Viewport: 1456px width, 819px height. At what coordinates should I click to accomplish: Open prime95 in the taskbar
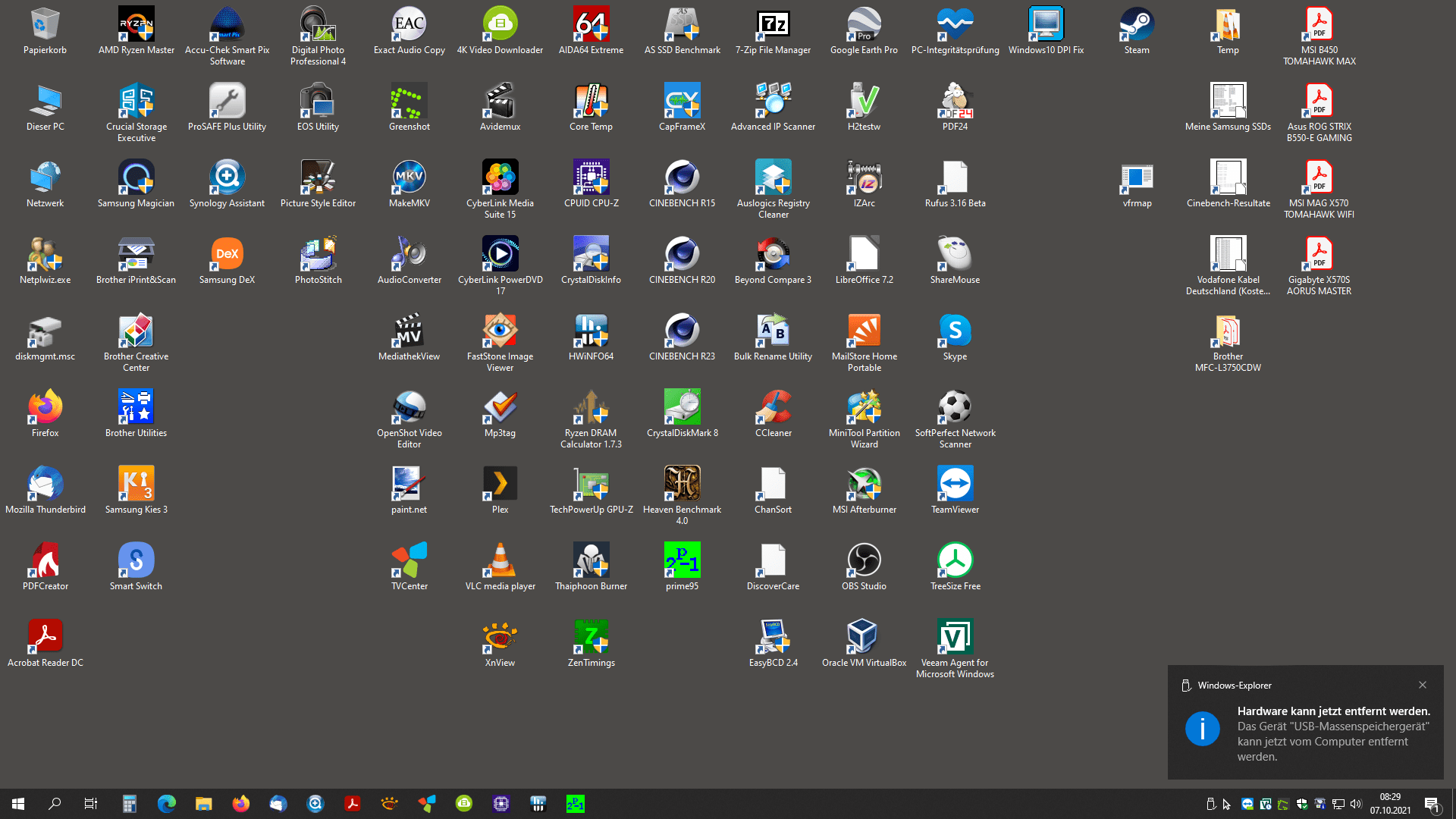click(576, 804)
